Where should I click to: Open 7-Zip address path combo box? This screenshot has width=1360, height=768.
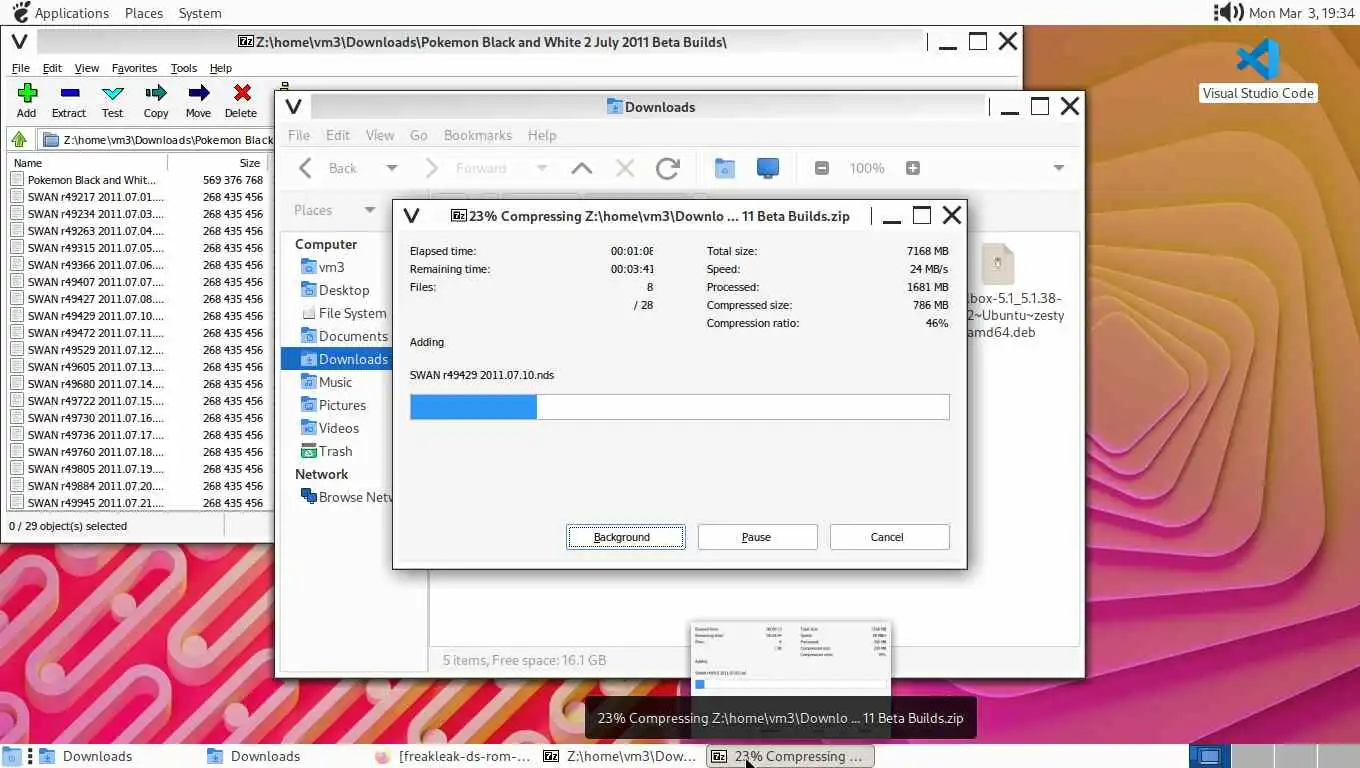tap(154, 140)
